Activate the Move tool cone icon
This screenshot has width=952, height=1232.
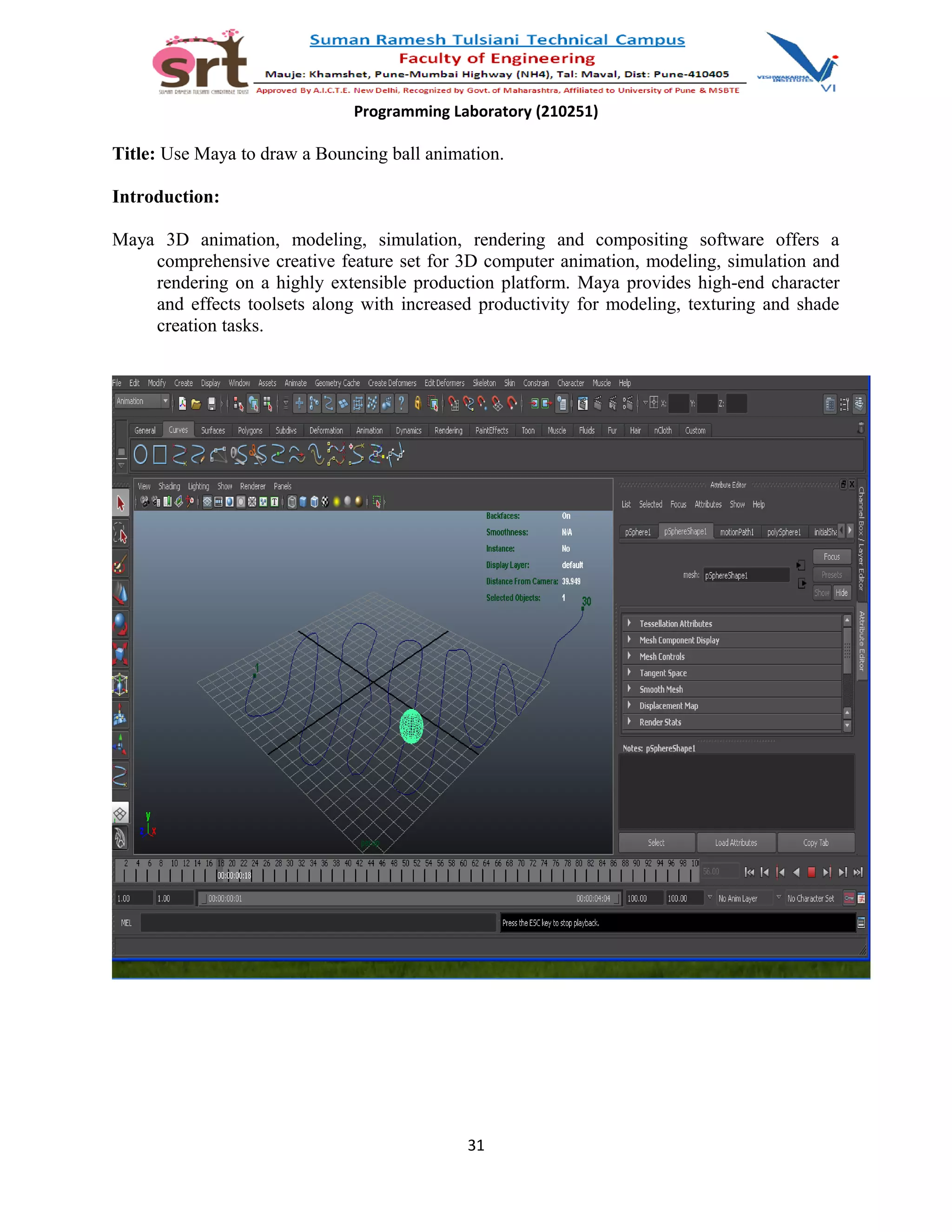click(x=121, y=594)
